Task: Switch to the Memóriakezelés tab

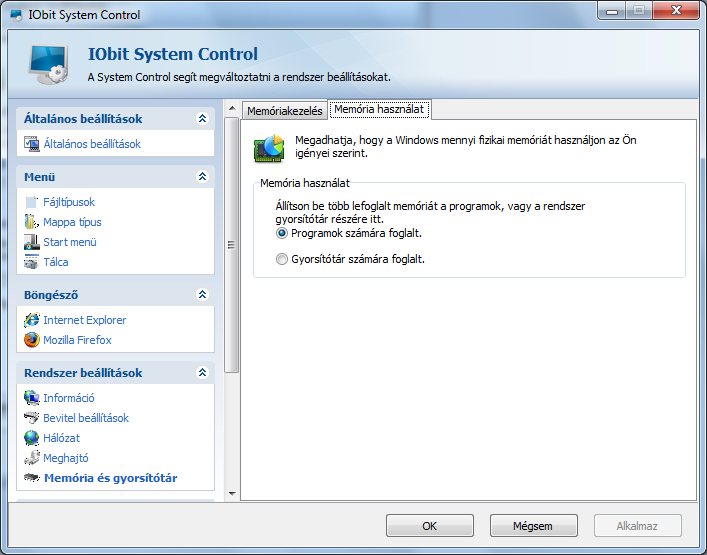Action: 285,111
